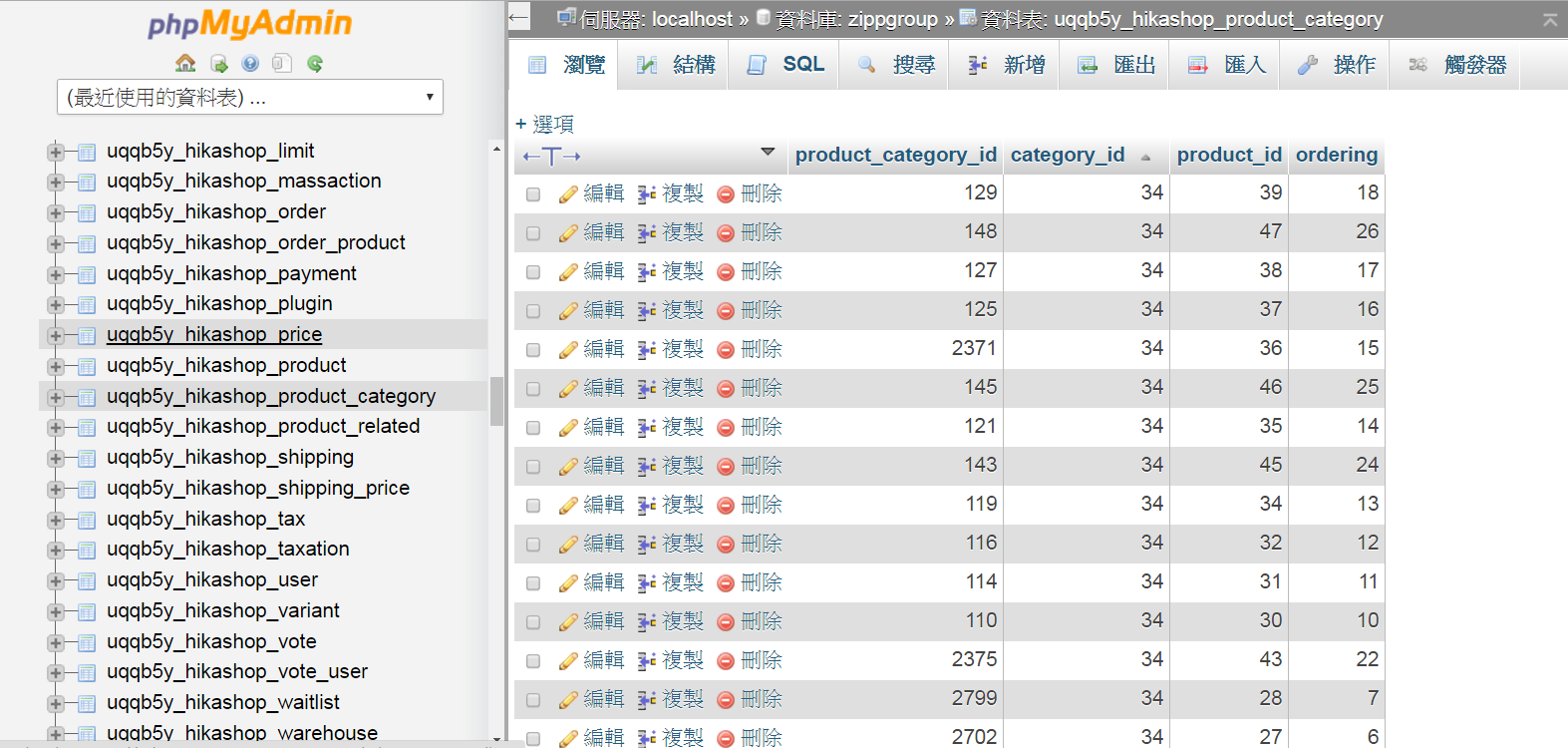Reload navigation panel green icon
Viewport: 1568px width, 748px height.
point(315,64)
